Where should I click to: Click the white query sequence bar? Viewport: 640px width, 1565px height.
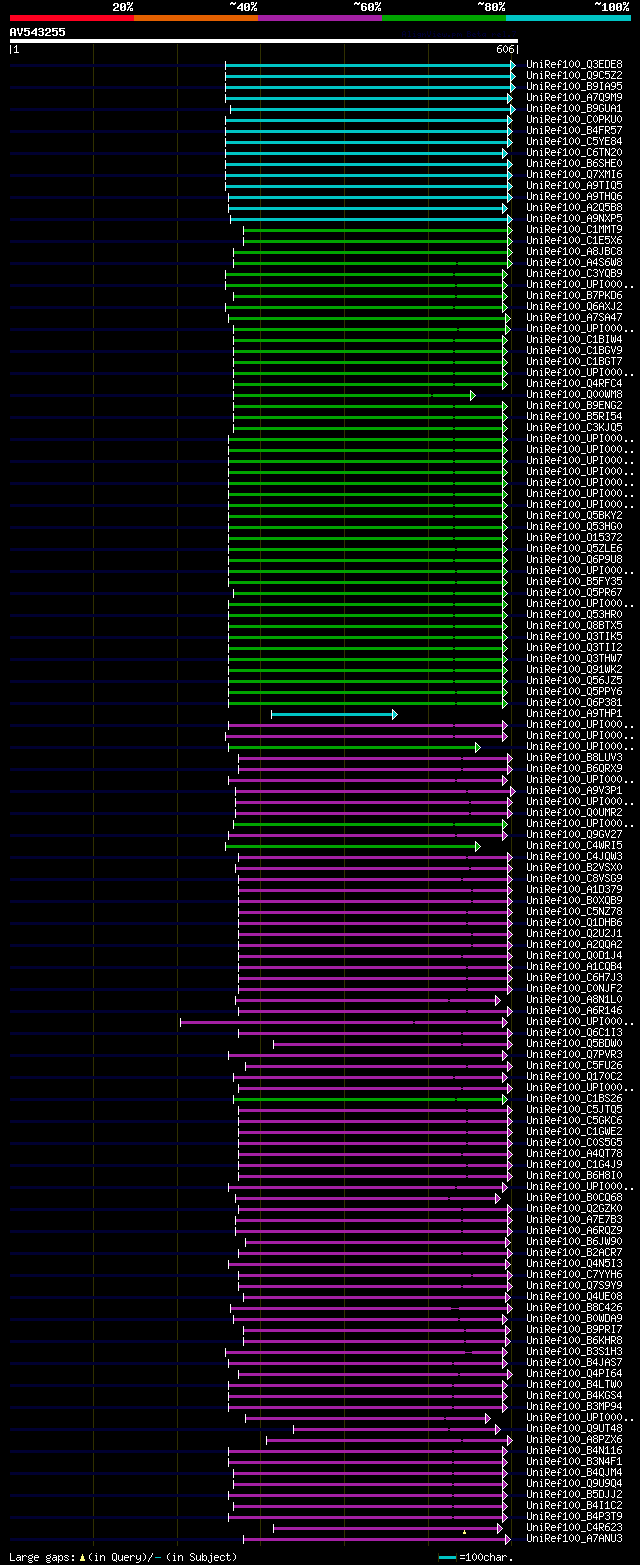263,41
